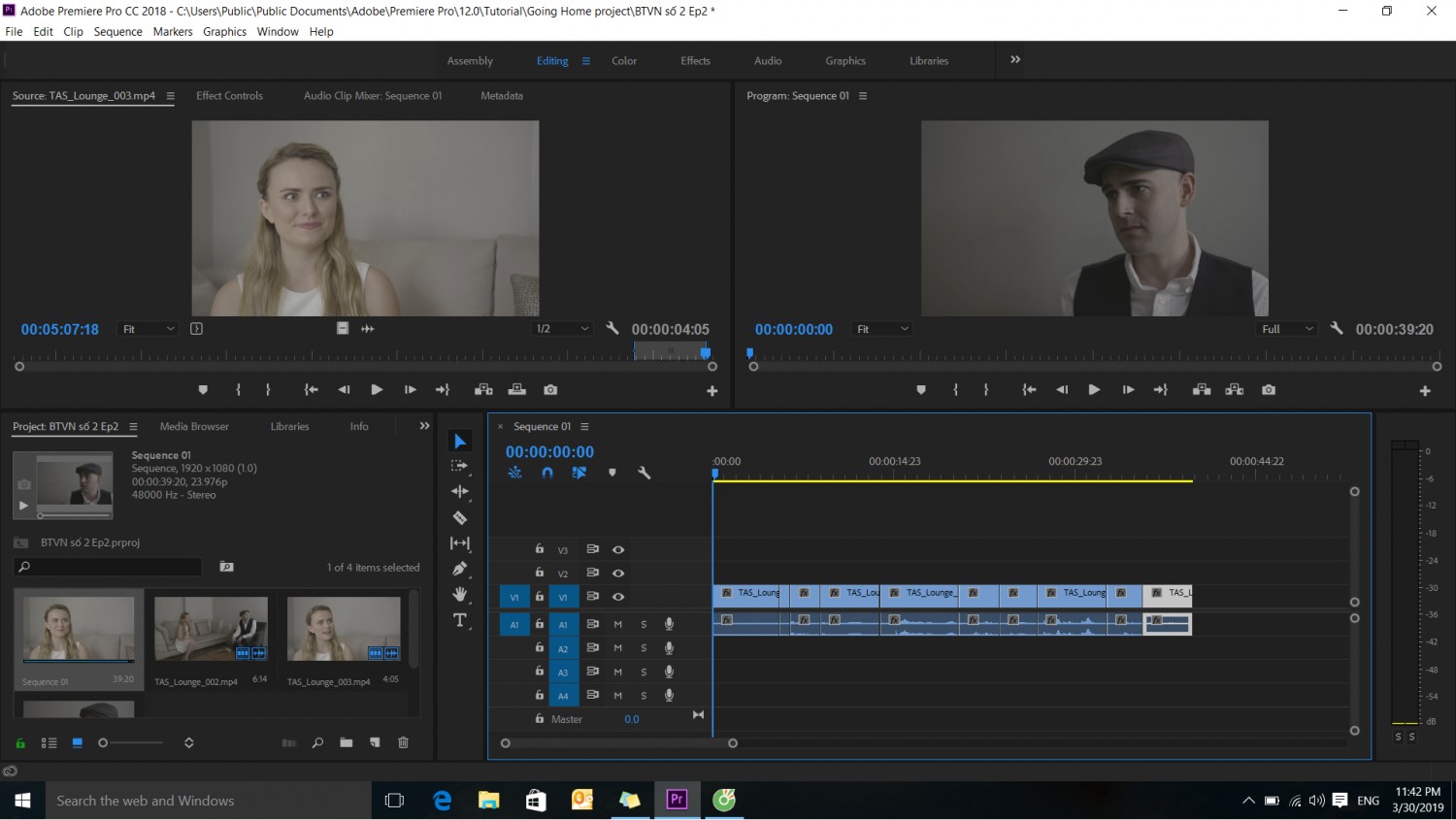This screenshot has width=1456, height=820.
Task: Toggle Snap magnet in timeline
Action: pos(547,473)
